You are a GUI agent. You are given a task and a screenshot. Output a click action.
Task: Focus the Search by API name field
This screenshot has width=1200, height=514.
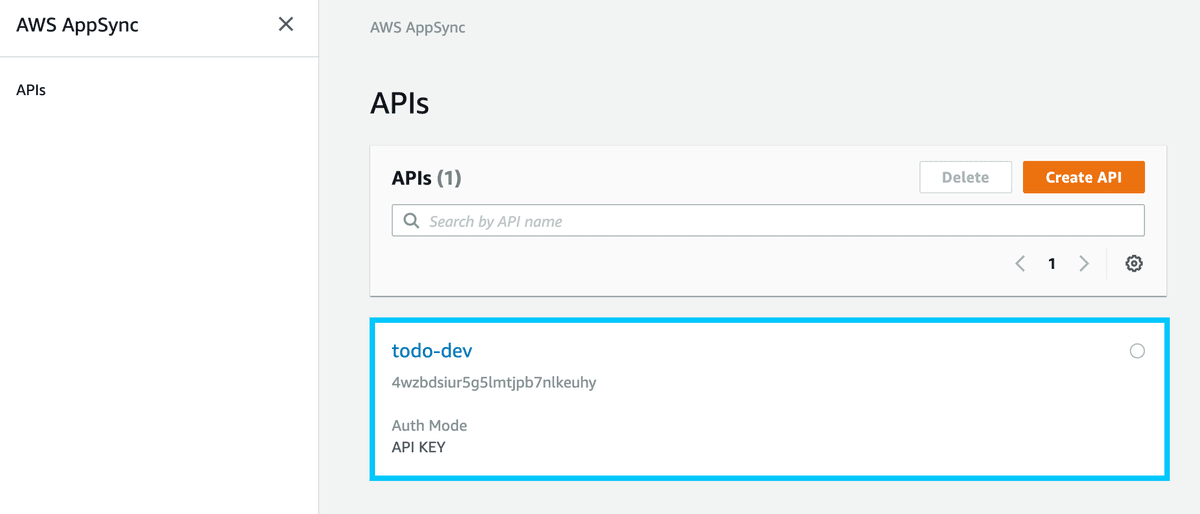(x=780, y=221)
